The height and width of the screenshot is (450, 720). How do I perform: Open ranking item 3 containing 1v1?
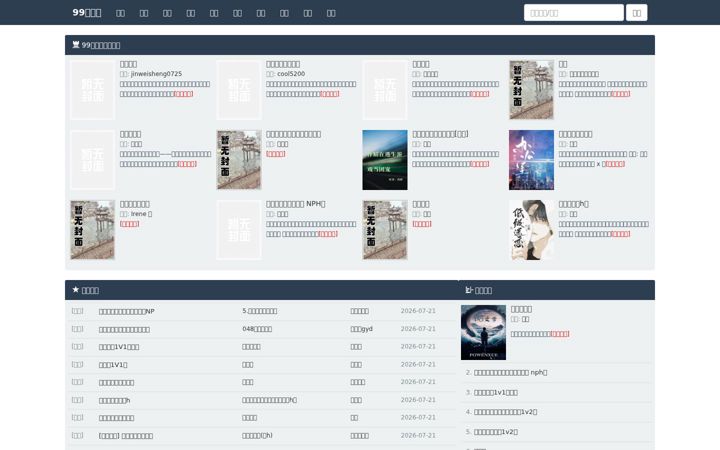tap(496, 393)
